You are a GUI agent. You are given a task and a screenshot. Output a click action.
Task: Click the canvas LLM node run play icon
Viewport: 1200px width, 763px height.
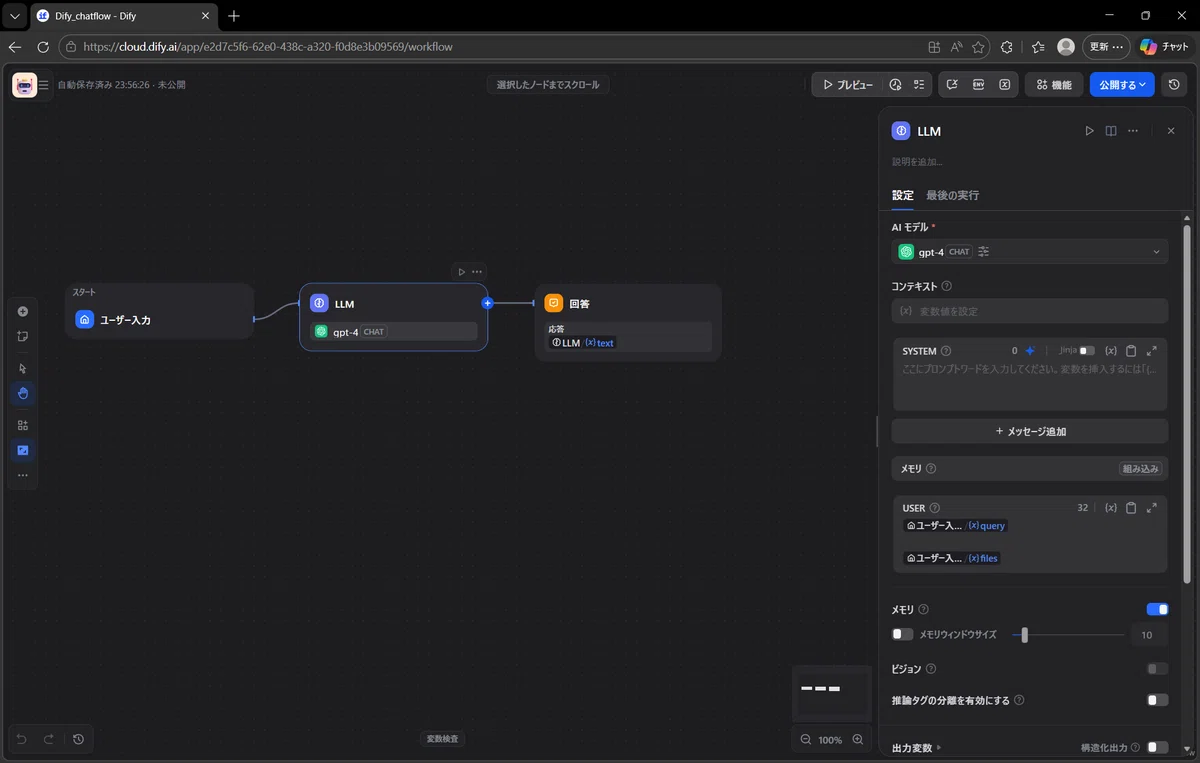(461, 271)
